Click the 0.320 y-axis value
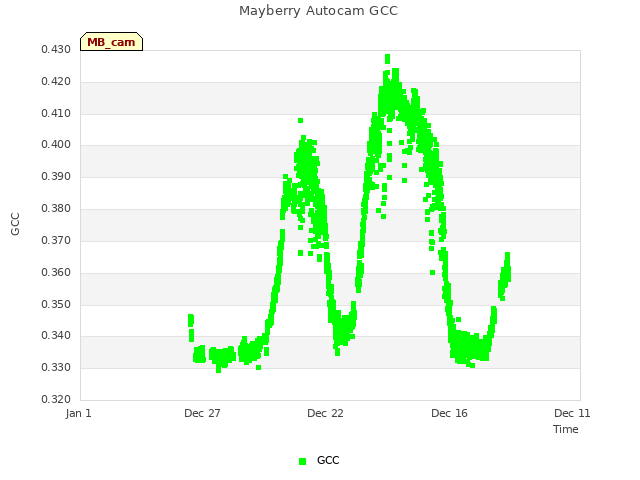The height and width of the screenshot is (480, 640). point(56,399)
